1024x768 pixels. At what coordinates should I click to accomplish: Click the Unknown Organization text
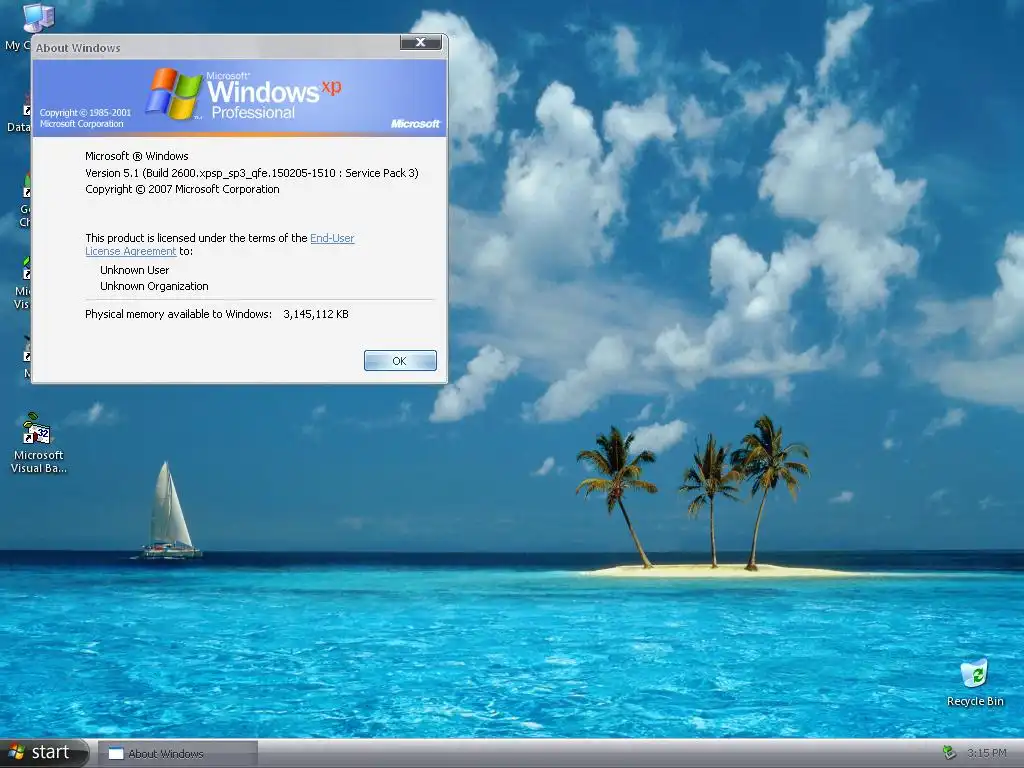point(154,286)
